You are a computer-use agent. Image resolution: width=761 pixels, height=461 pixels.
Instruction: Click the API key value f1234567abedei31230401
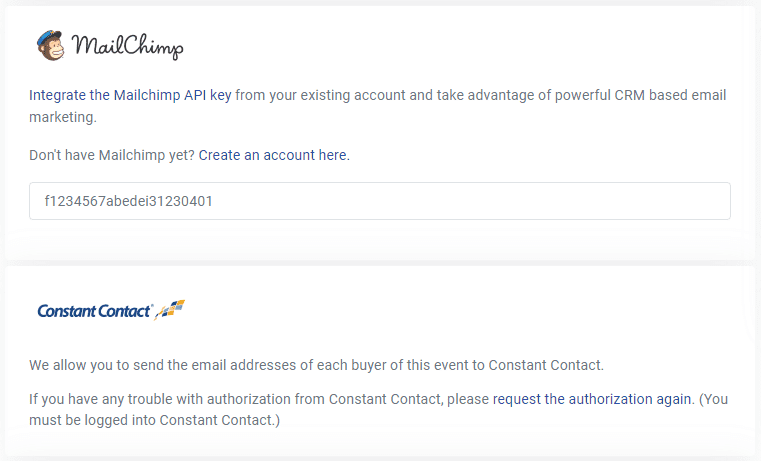pos(128,201)
